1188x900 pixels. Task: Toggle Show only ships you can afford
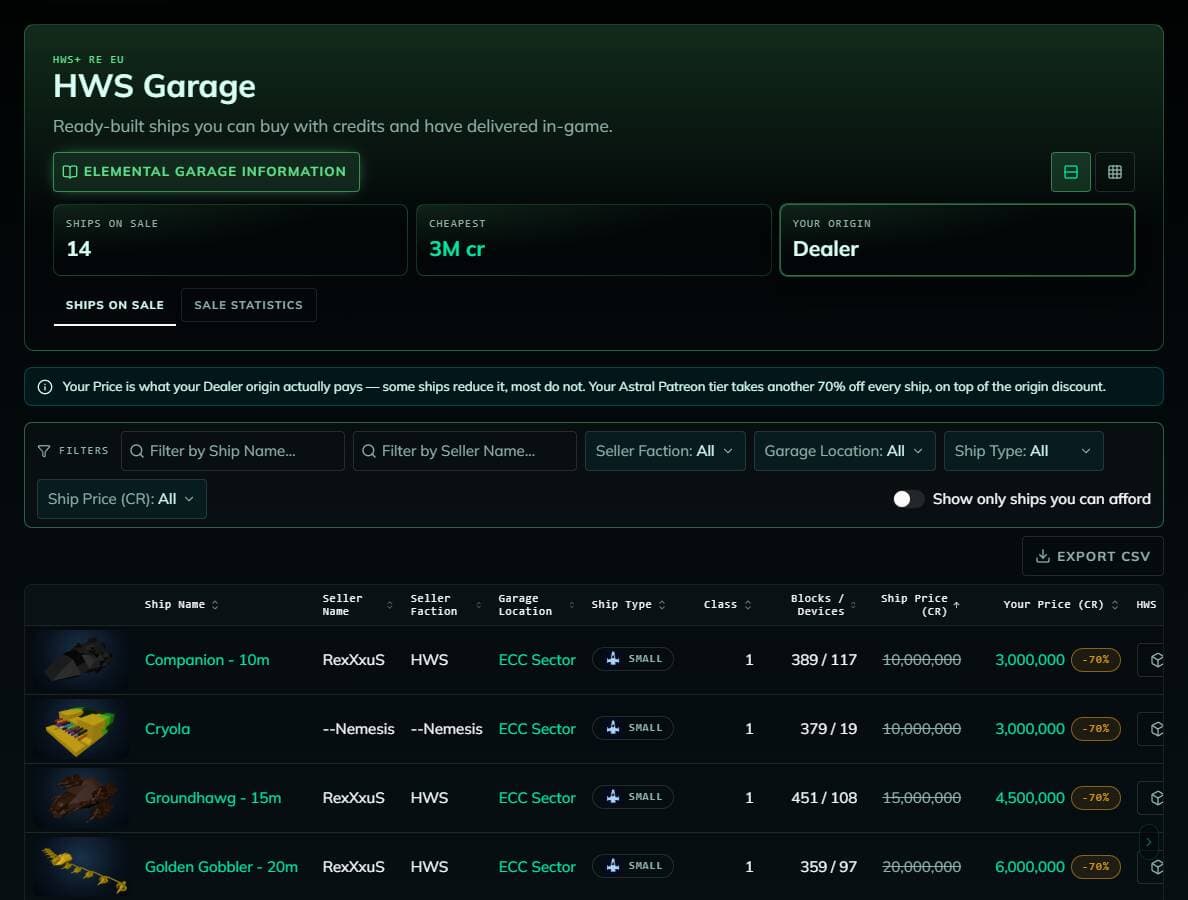908,498
